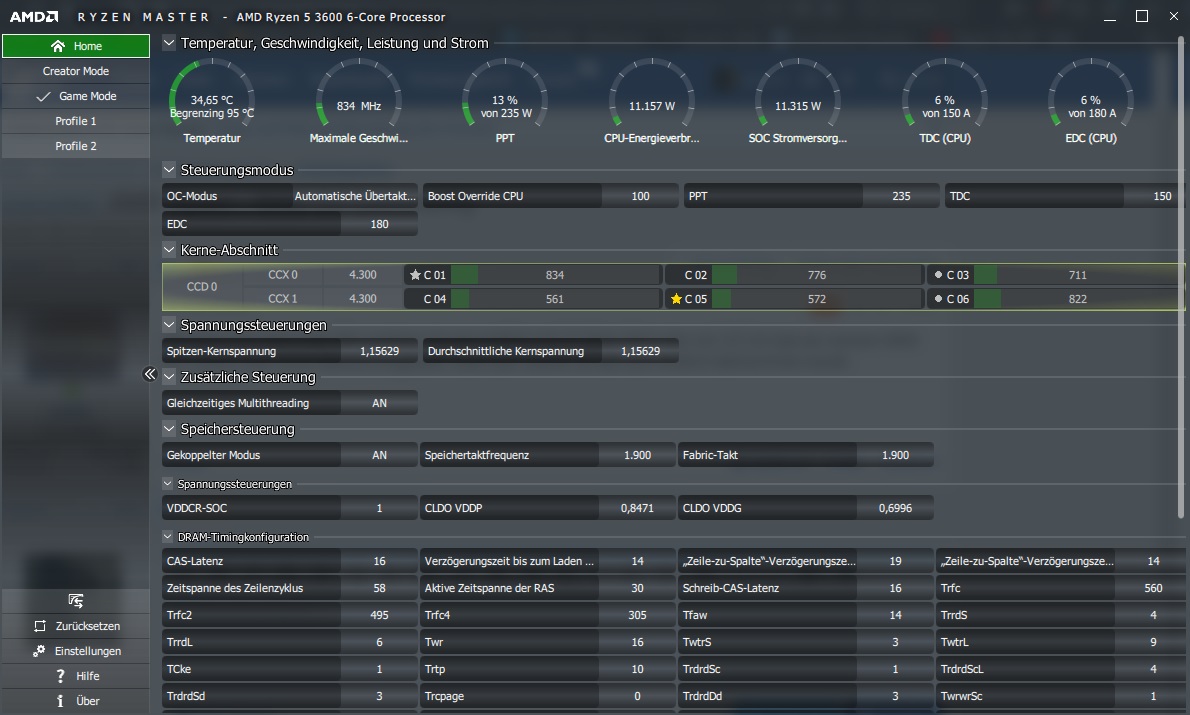Collapse the Zusätzliche Steuerung section

pyautogui.click(x=169, y=376)
